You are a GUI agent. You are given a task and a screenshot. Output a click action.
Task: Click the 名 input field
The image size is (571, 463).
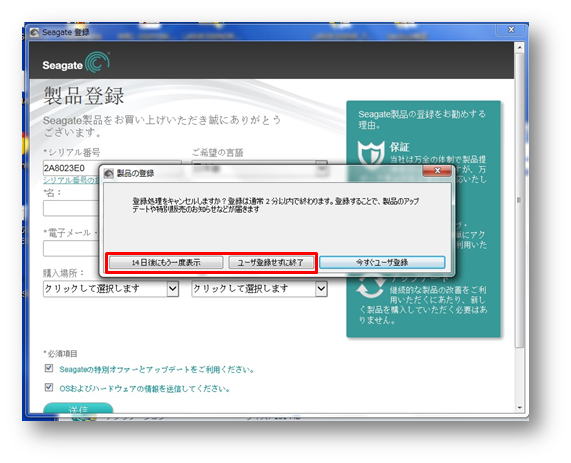[71, 208]
